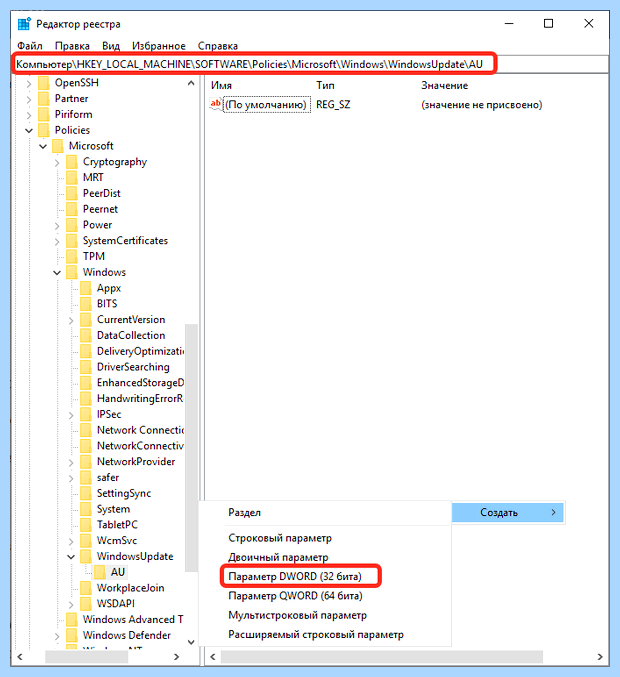Click the Создать context menu item

(508, 513)
